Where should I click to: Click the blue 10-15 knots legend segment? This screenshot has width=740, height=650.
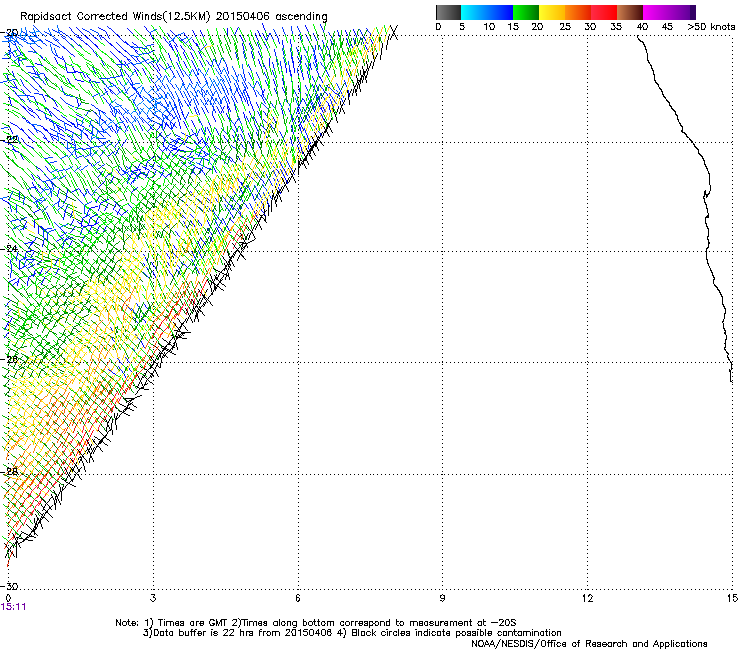click(x=500, y=12)
